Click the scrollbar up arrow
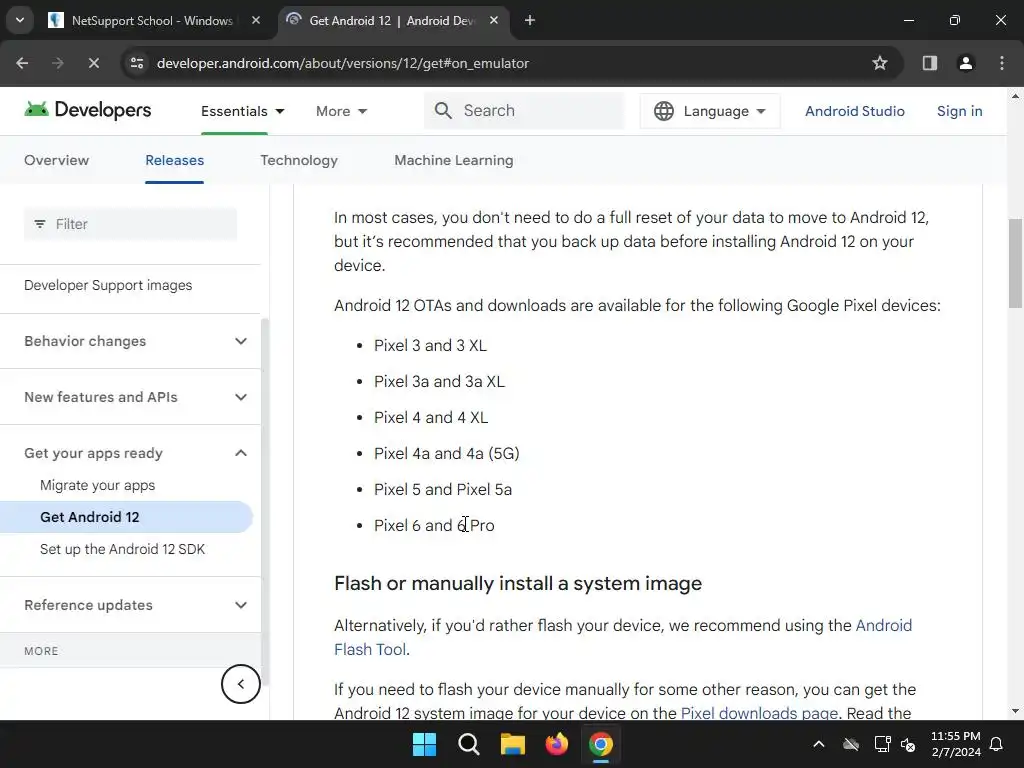 click(1015, 96)
